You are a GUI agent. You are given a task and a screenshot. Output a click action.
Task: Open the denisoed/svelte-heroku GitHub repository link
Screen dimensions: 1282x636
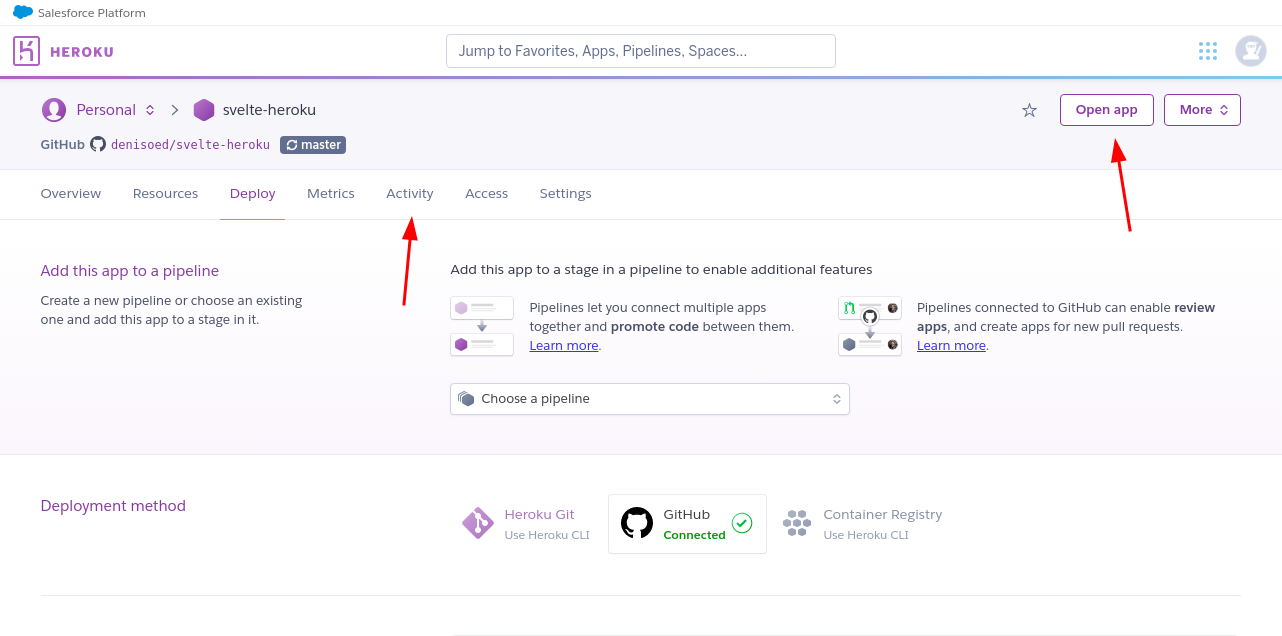190,145
